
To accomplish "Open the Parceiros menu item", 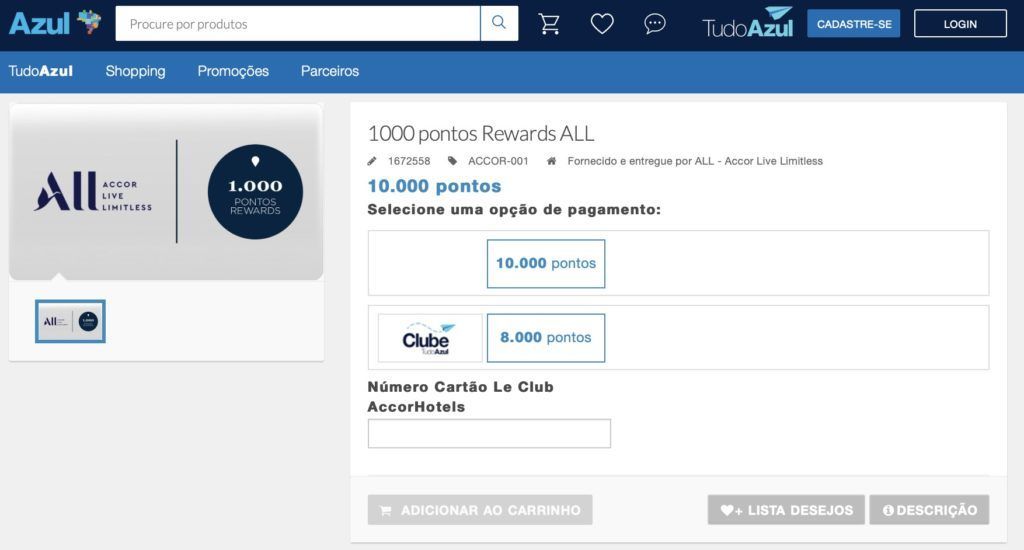I will pyautogui.click(x=330, y=71).
